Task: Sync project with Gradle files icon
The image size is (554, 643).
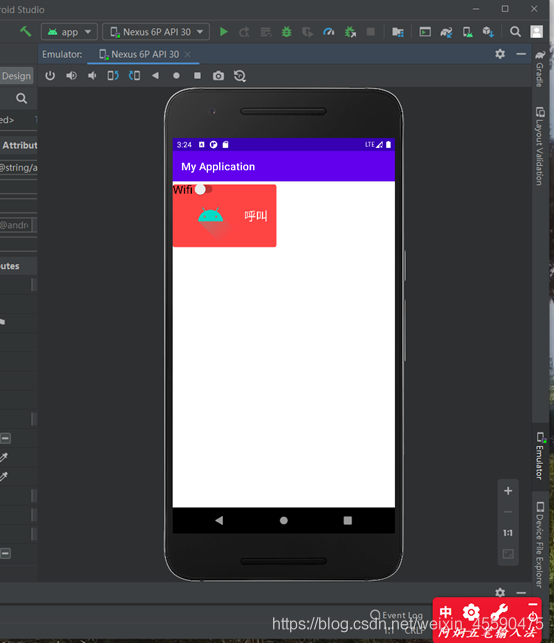Action: tap(446, 32)
